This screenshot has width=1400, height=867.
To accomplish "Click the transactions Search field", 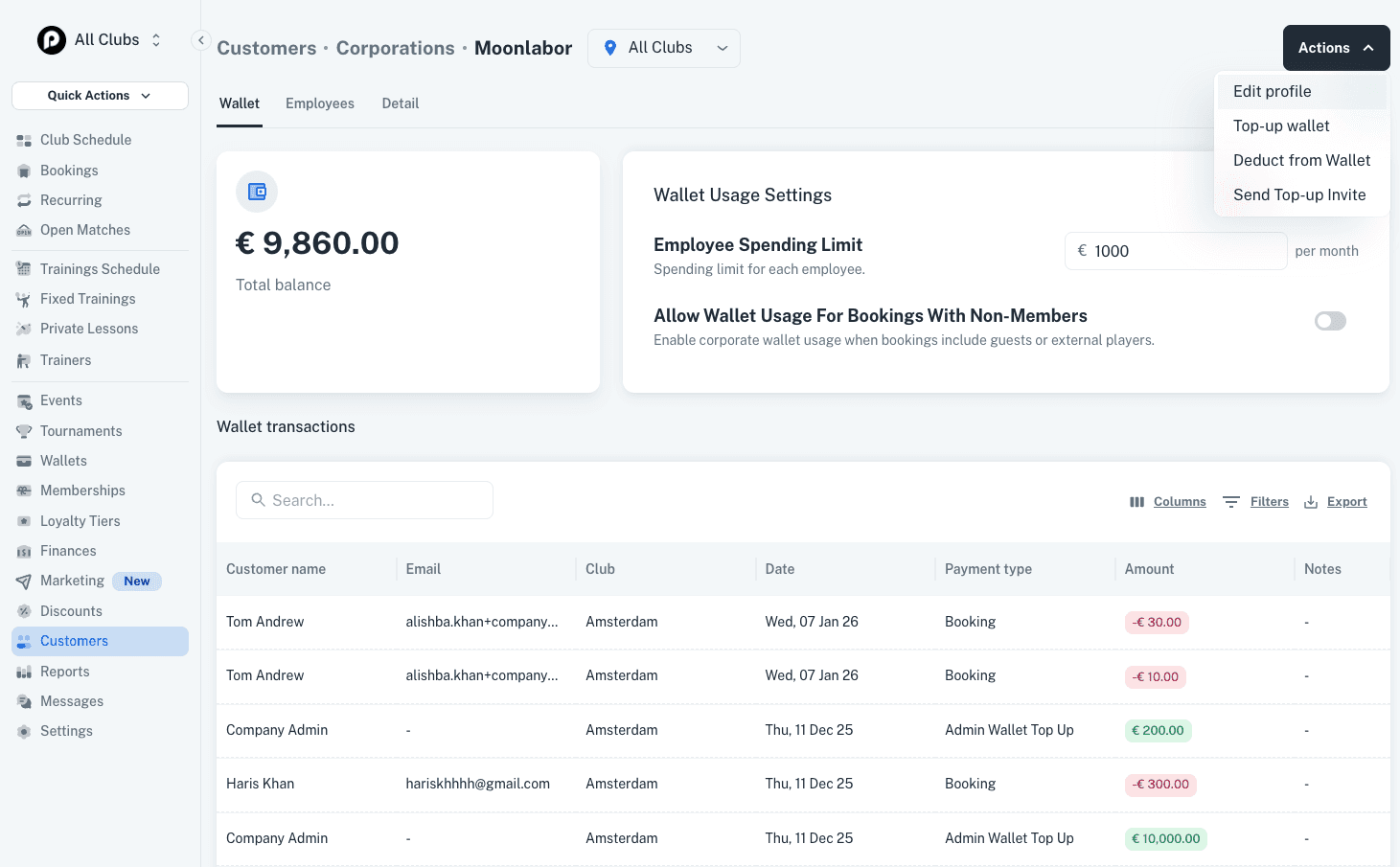I will [x=364, y=500].
